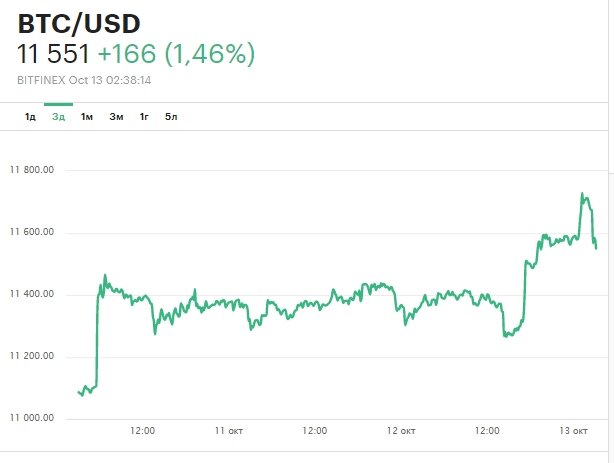Screen dimensions: 614x463
Task: Click the 11 окт date axis label
Action: click(x=229, y=431)
